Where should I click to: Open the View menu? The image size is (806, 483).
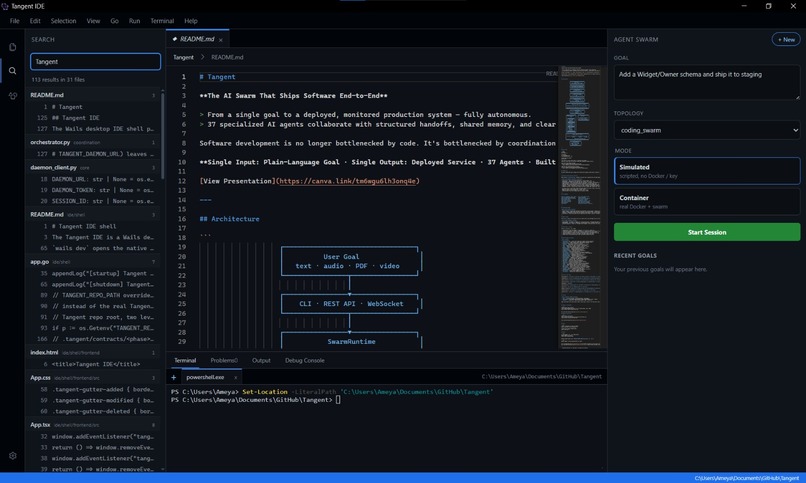(x=93, y=21)
